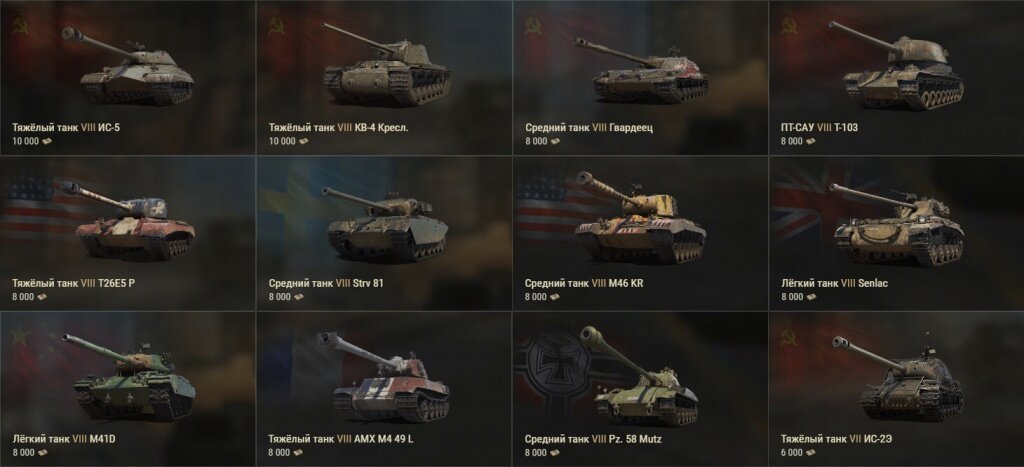Click the M46 KR tiger-striped tank

coord(641,217)
